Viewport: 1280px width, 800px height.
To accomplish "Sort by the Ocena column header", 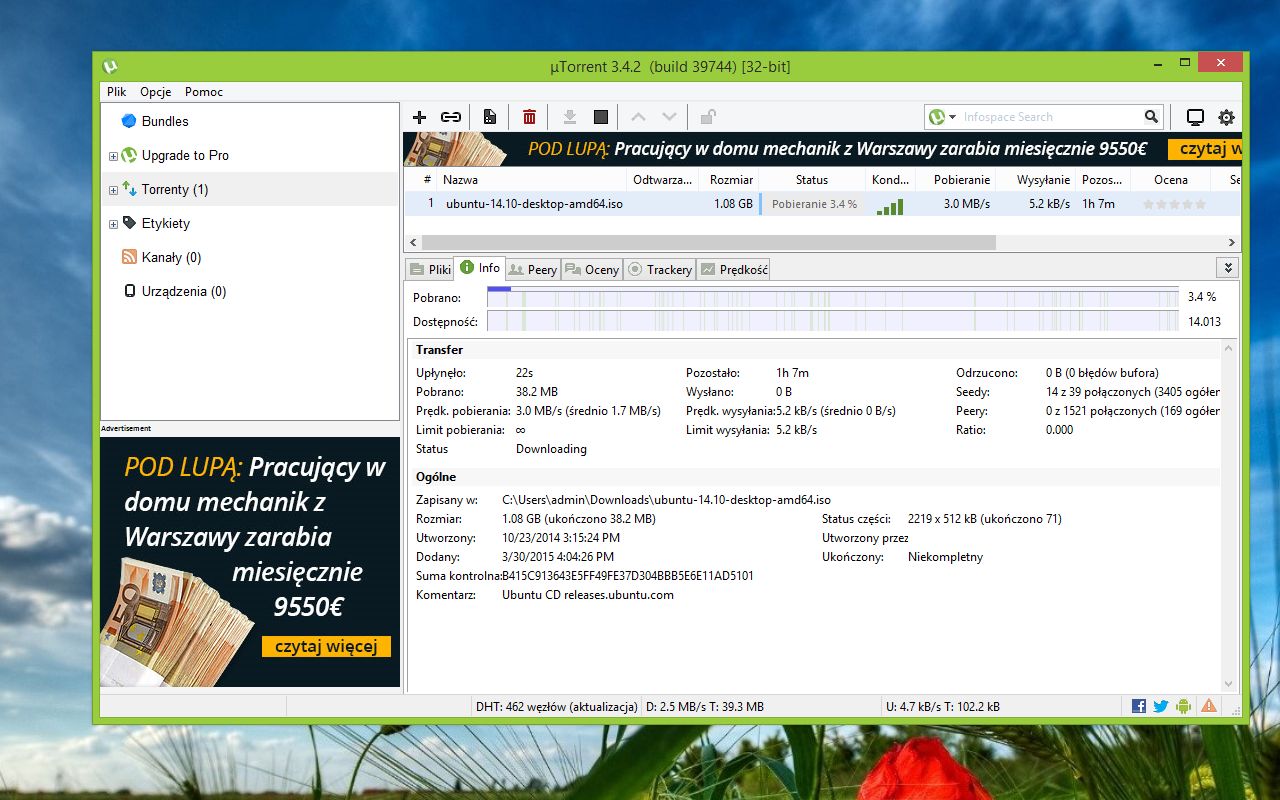I will [1171, 180].
